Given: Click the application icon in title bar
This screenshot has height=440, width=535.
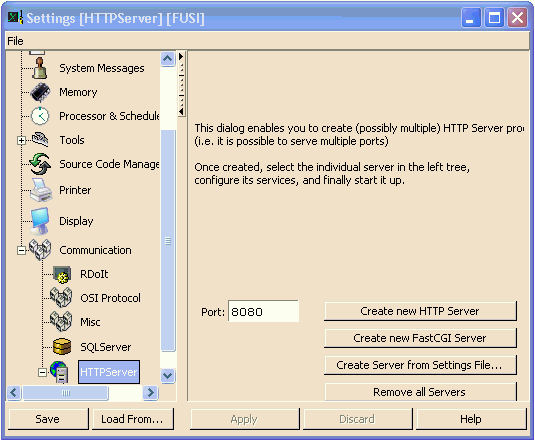Looking at the screenshot, I should (15, 17).
